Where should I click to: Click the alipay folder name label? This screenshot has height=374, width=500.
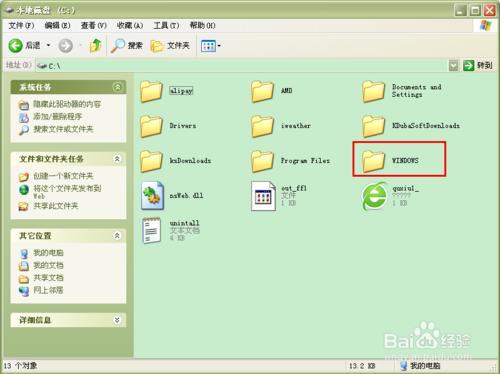tap(181, 91)
